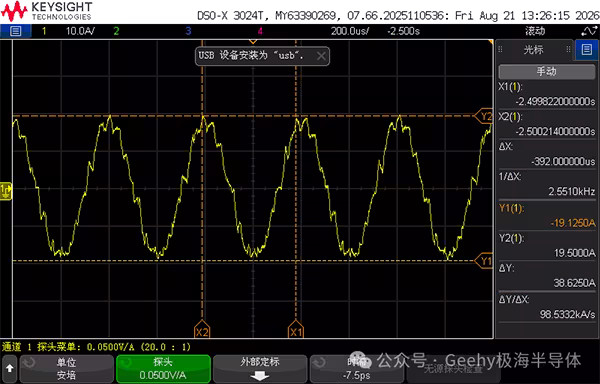Select channel 3 indicator
Screen dimensions: 600x384
[188, 31]
